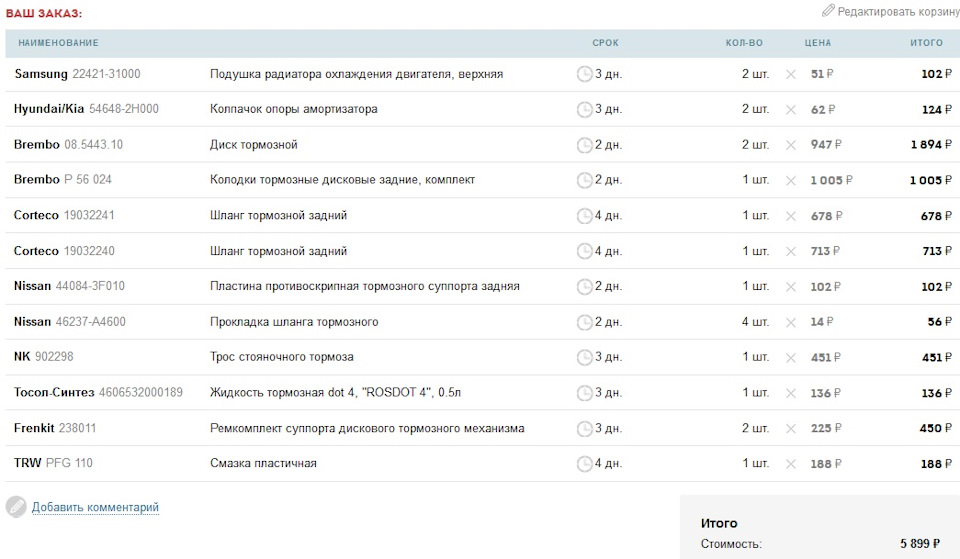Click description Пластина противоскрипная тормозного суппорта
The image size is (960, 559).
pos(365,286)
